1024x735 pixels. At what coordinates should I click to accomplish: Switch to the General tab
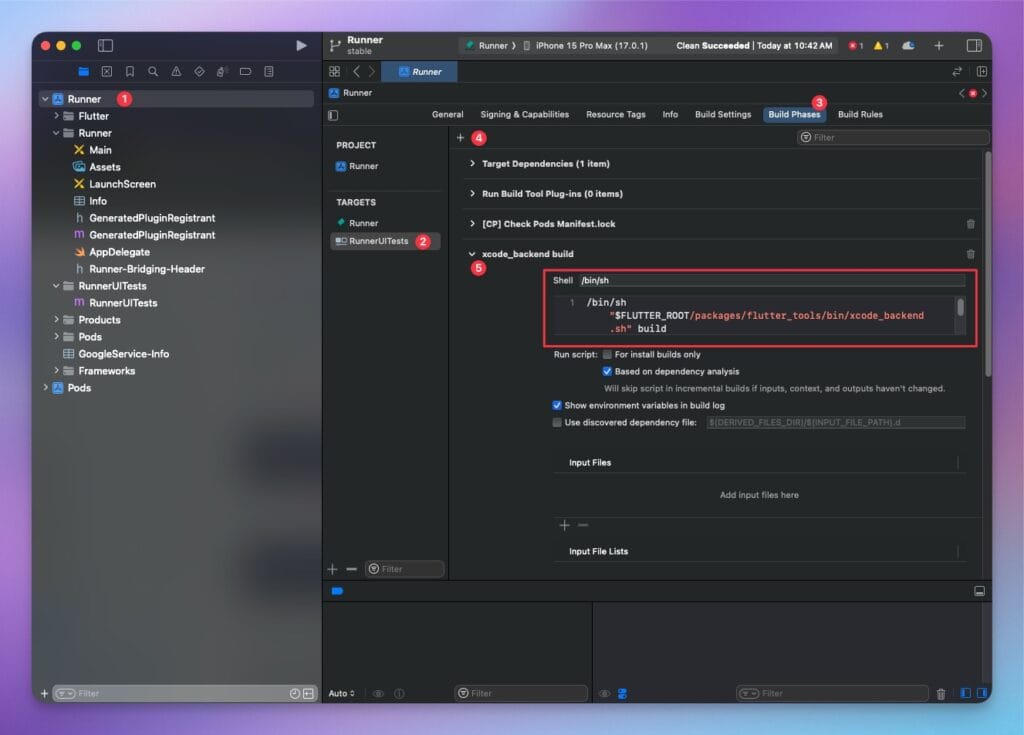447,114
